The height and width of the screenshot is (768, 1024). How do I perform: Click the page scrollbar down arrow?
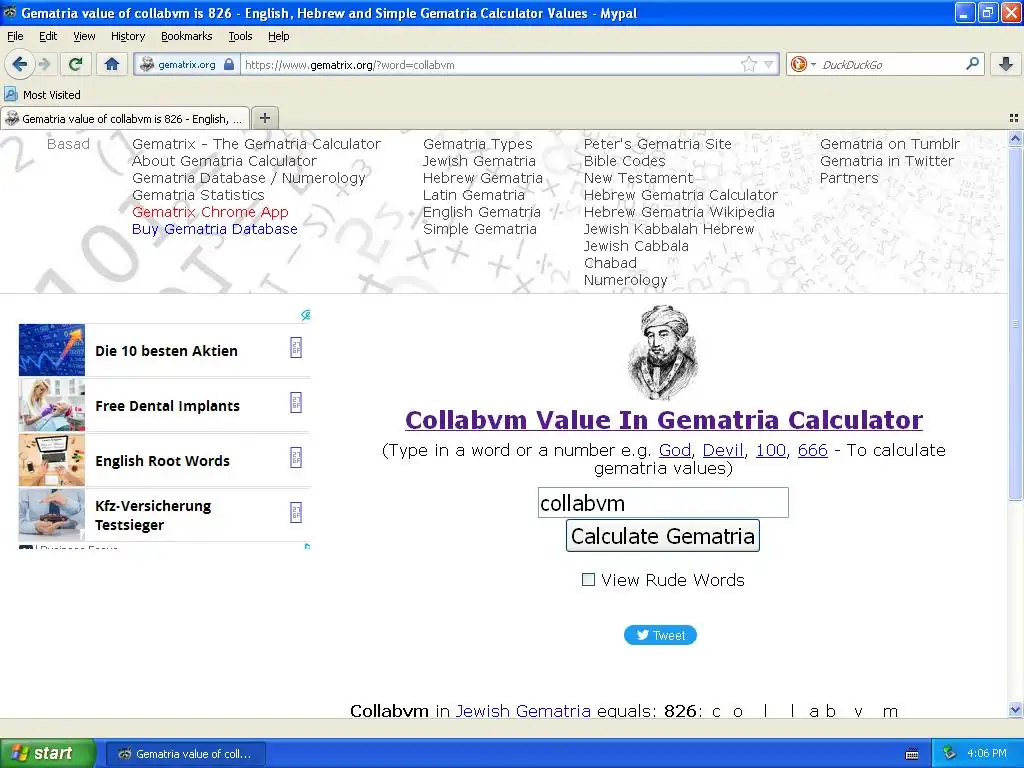pos(1015,710)
